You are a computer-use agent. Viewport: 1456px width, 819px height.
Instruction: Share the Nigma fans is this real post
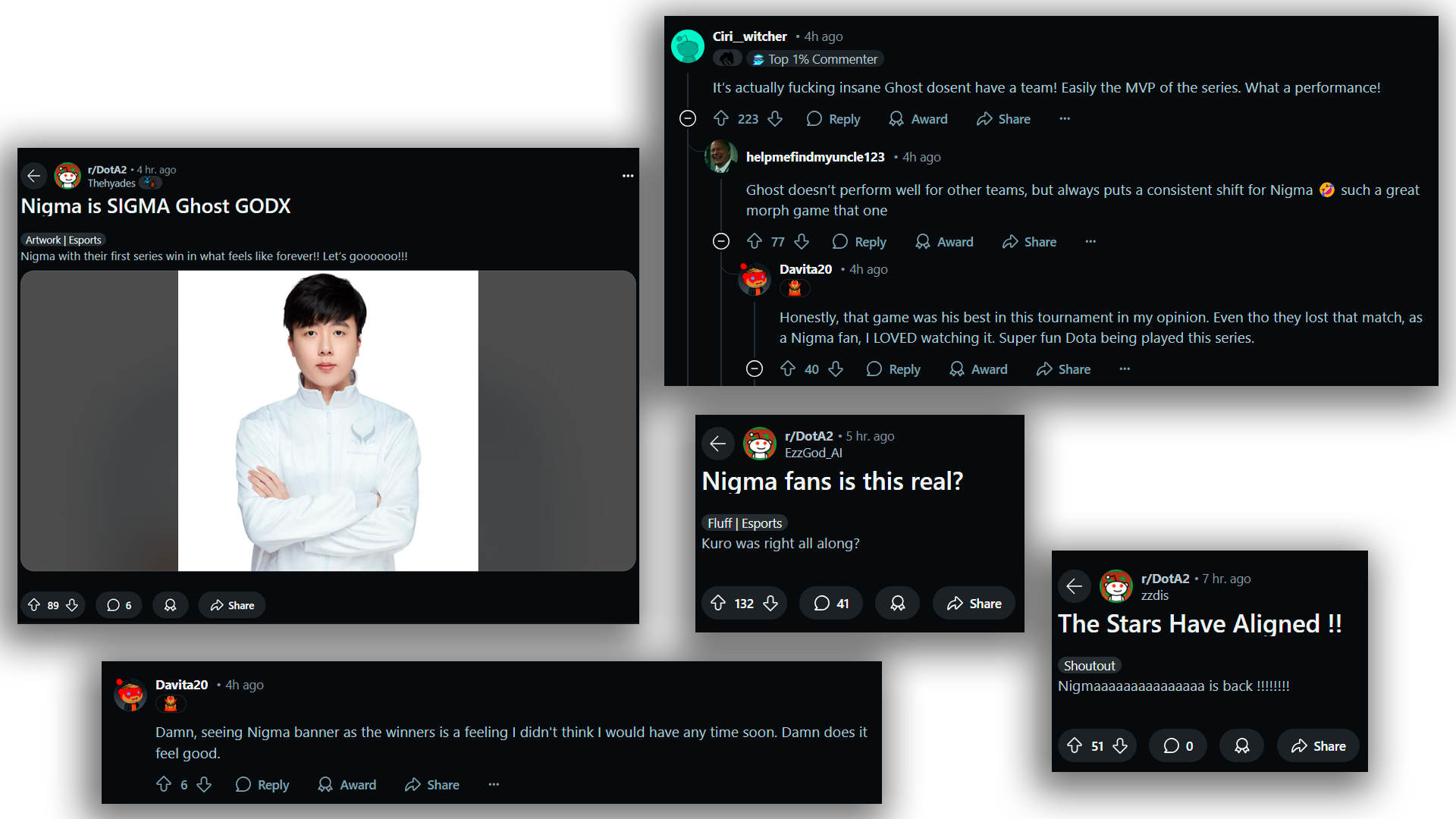[974, 604]
